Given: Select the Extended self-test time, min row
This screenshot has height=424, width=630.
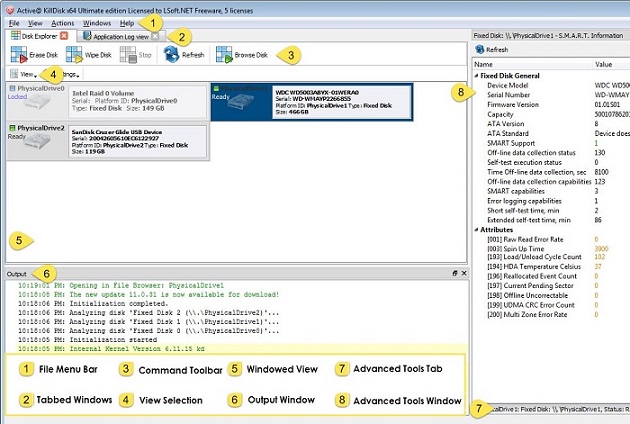Looking at the screenshot, I should tap(551, 220).
